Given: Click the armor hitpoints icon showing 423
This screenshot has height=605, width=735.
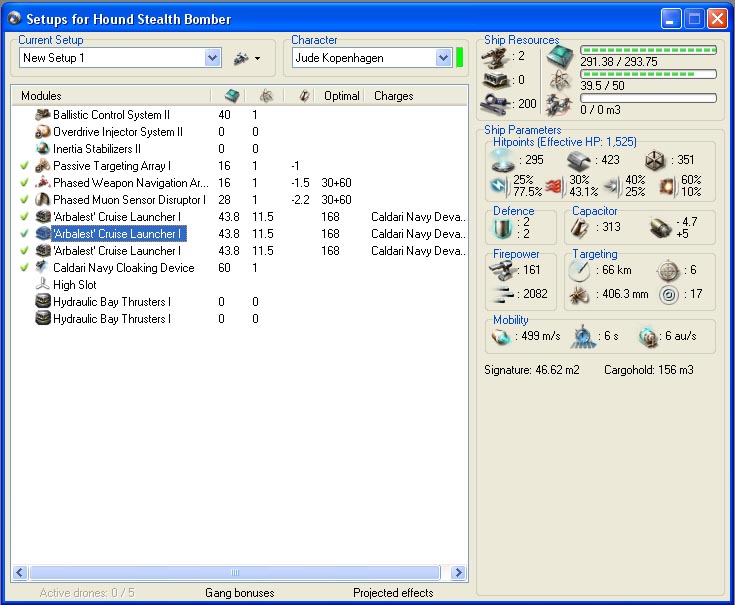Looking at the screenshot, I should [x=578, y=161].
